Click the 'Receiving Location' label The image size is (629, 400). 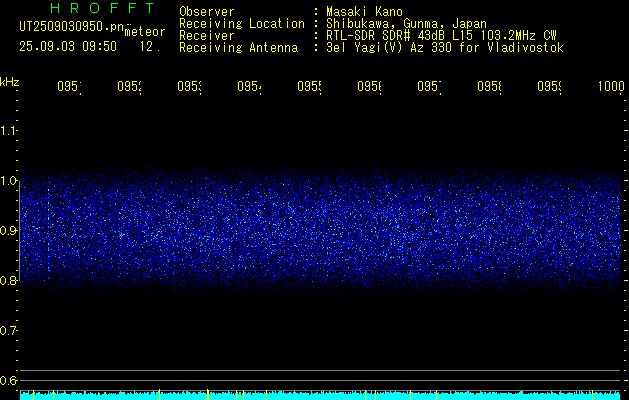(242, 24)
